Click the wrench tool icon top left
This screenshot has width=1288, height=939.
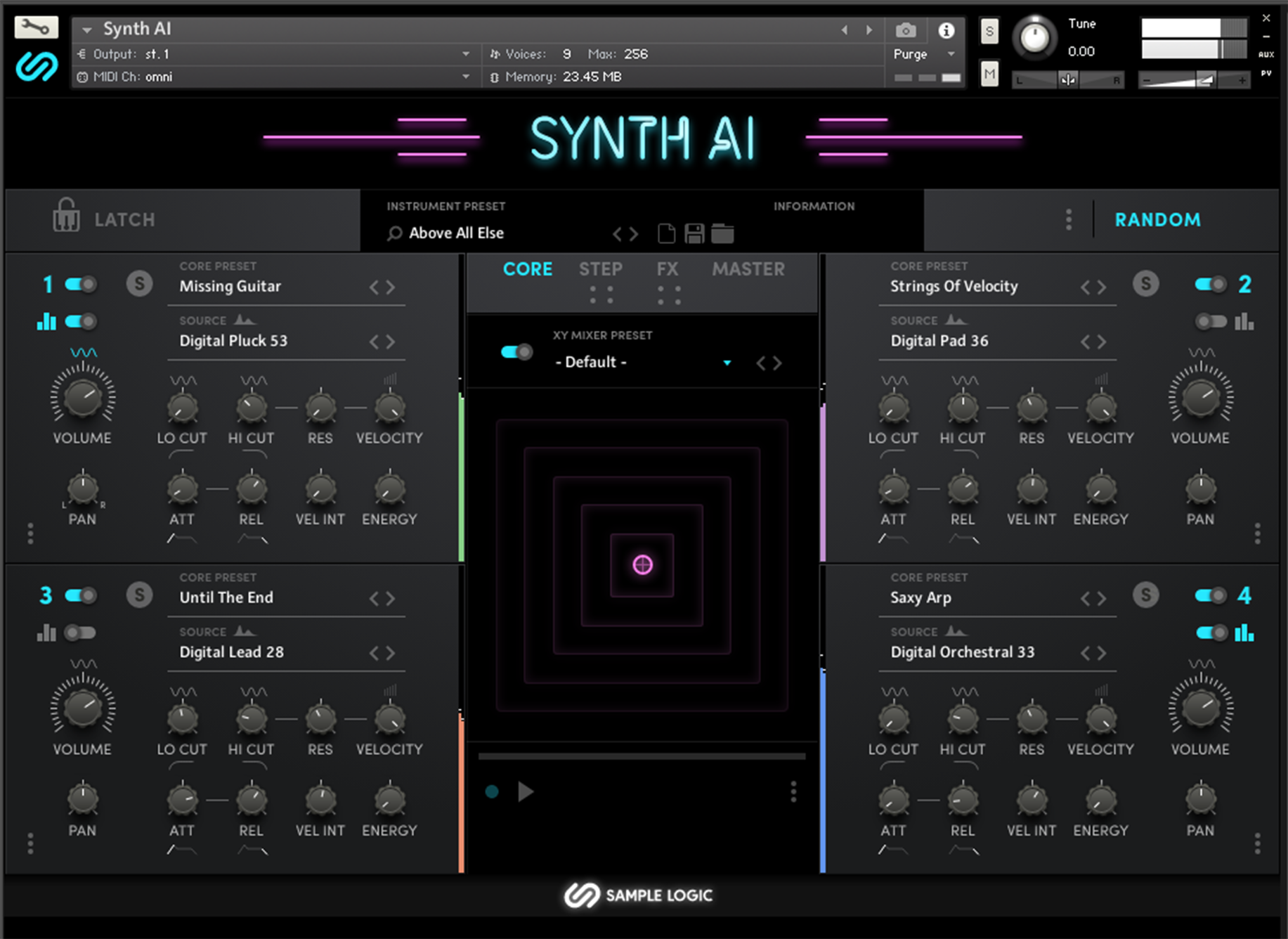(x=37, y=27)
